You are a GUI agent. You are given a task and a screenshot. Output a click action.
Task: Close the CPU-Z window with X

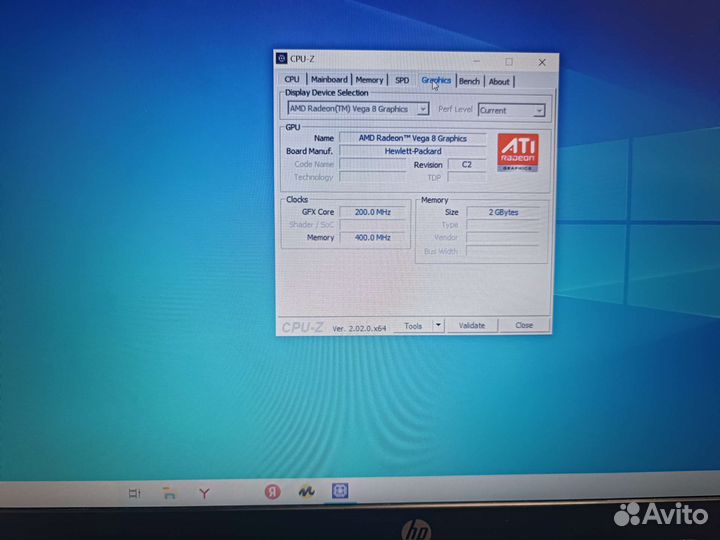click(x=542, y=62)
